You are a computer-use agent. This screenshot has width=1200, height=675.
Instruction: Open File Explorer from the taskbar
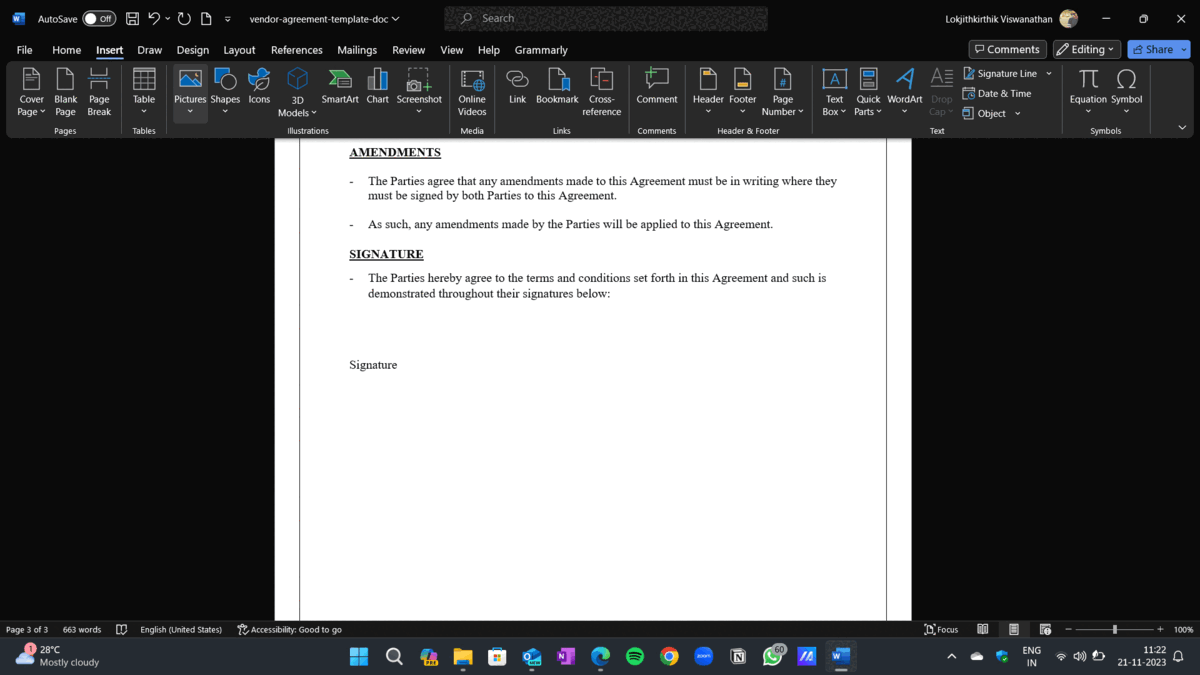[463, 657]
